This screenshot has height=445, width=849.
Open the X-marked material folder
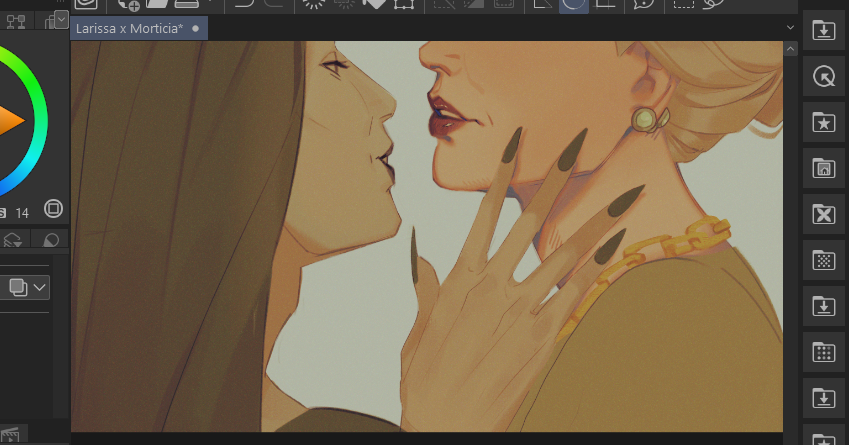824,214
